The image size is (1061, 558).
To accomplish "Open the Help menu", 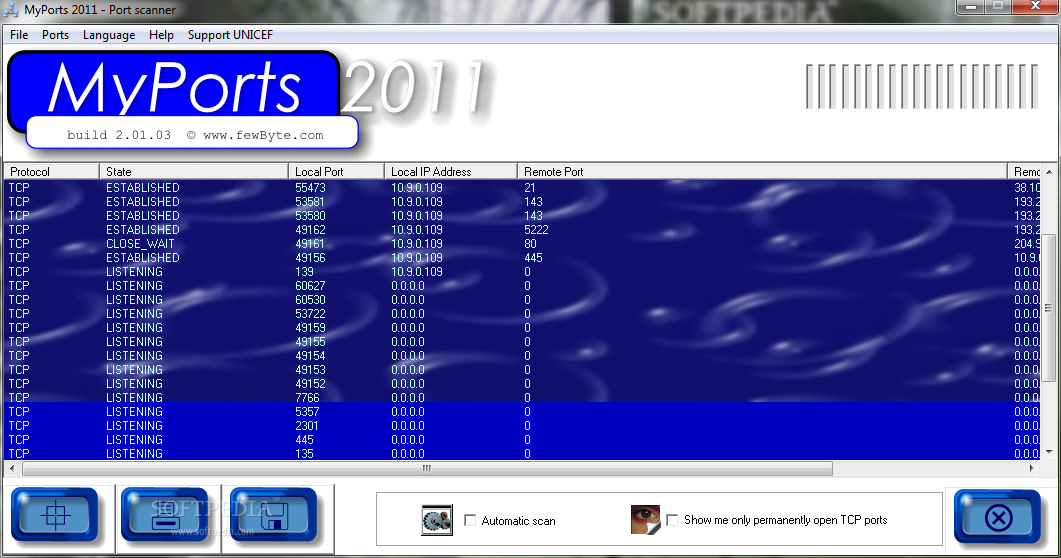I will [161, 34].
